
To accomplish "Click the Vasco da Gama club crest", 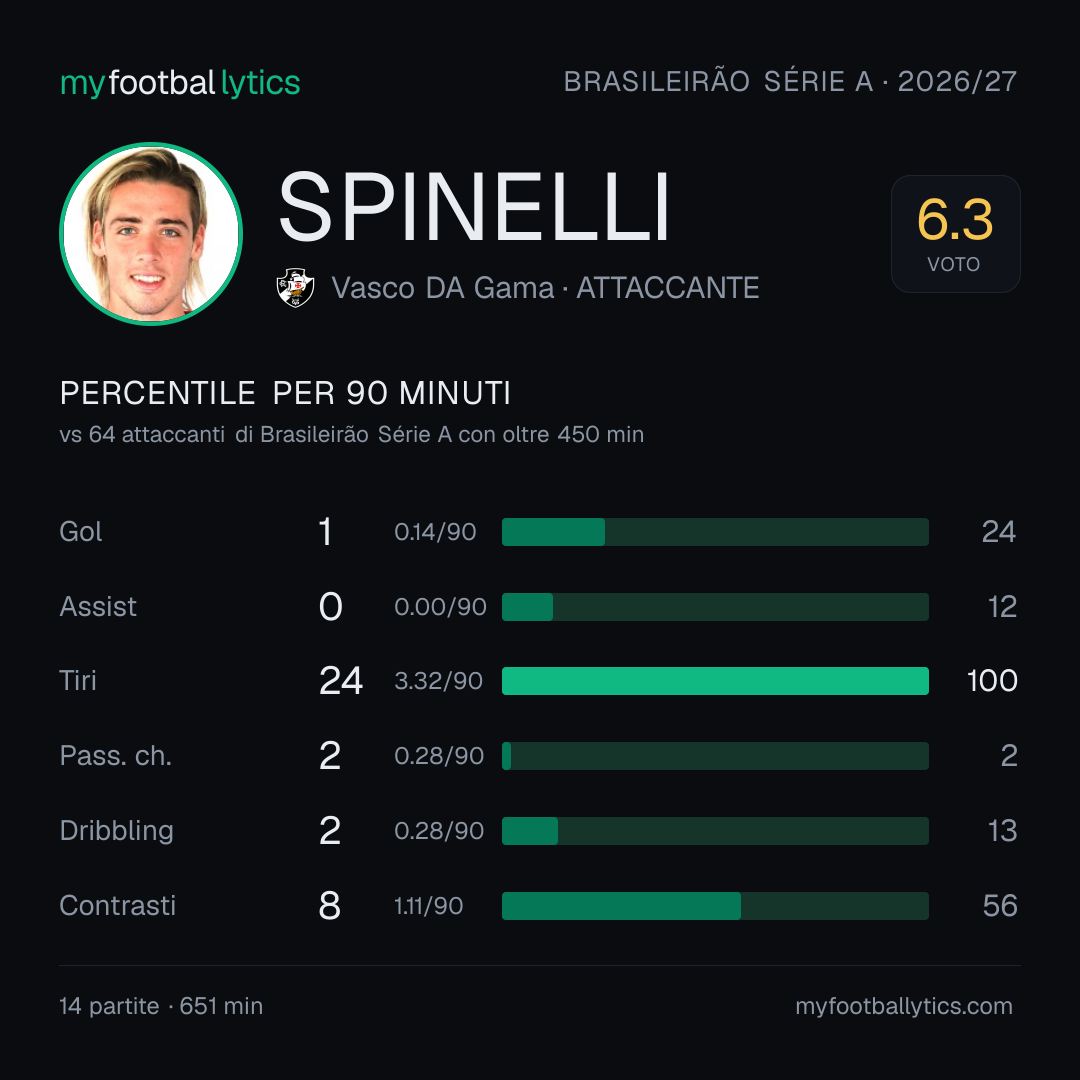I will click(295, 288).
